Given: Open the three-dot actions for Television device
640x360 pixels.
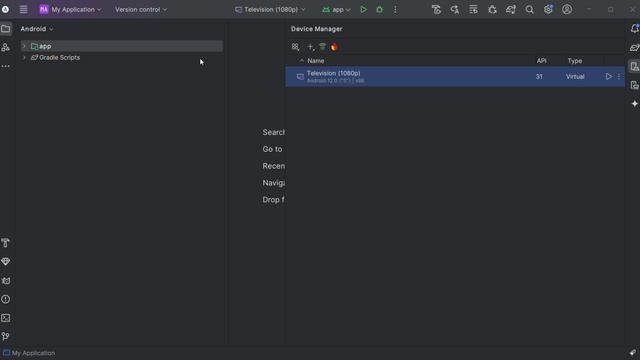Looking at the screenshot, I should point(619,76).
